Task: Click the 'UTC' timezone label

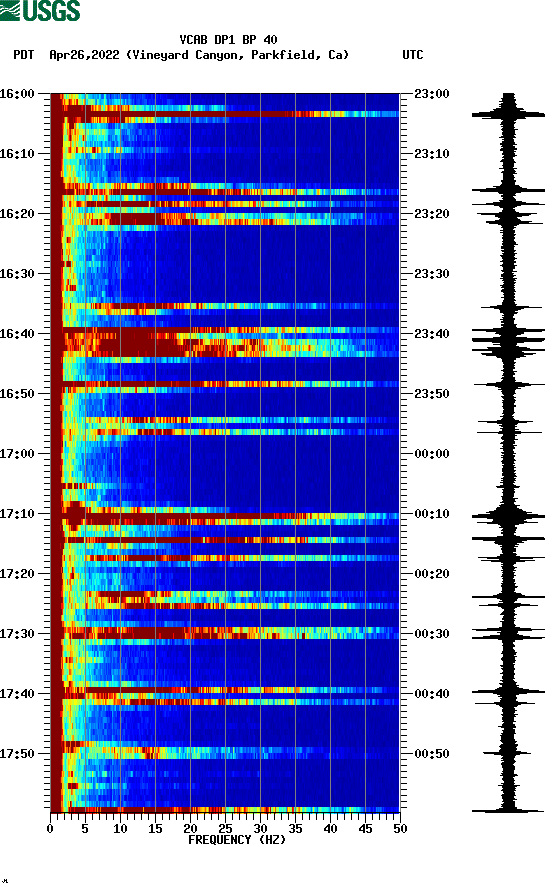Action: [x=413, y=55]
